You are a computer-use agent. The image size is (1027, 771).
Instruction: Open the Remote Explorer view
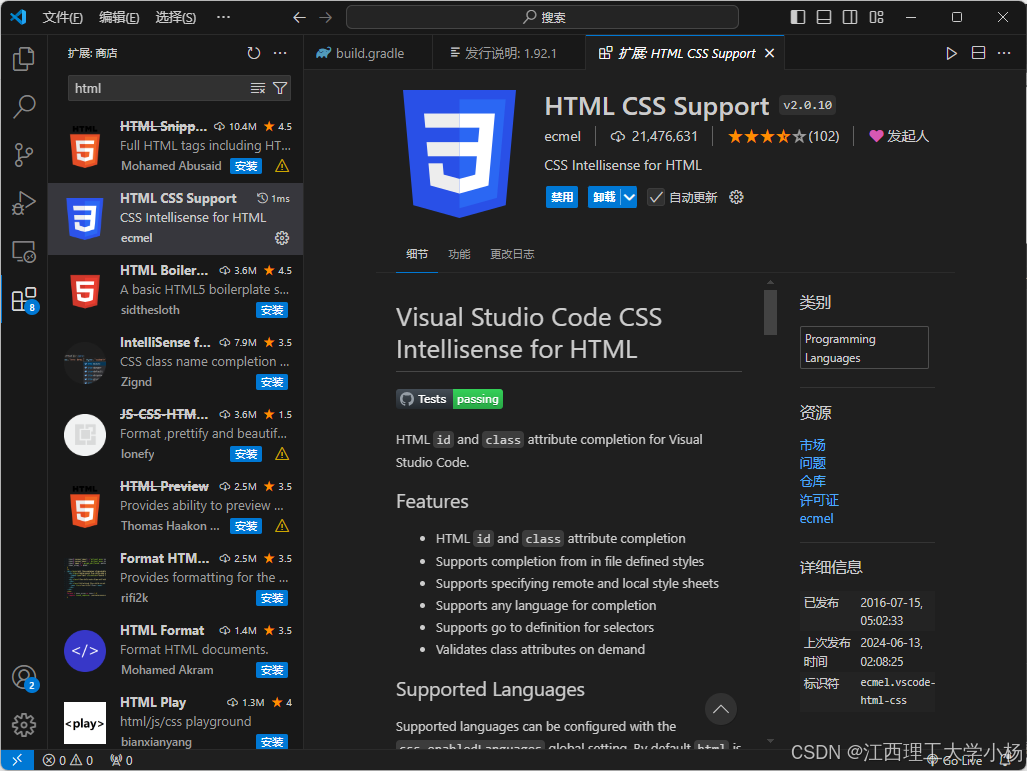point(24,252)
